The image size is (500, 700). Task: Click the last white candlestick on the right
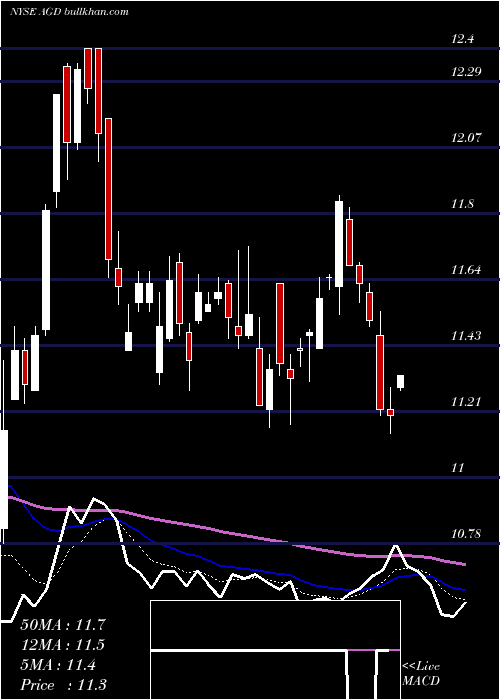coord(400,382)
